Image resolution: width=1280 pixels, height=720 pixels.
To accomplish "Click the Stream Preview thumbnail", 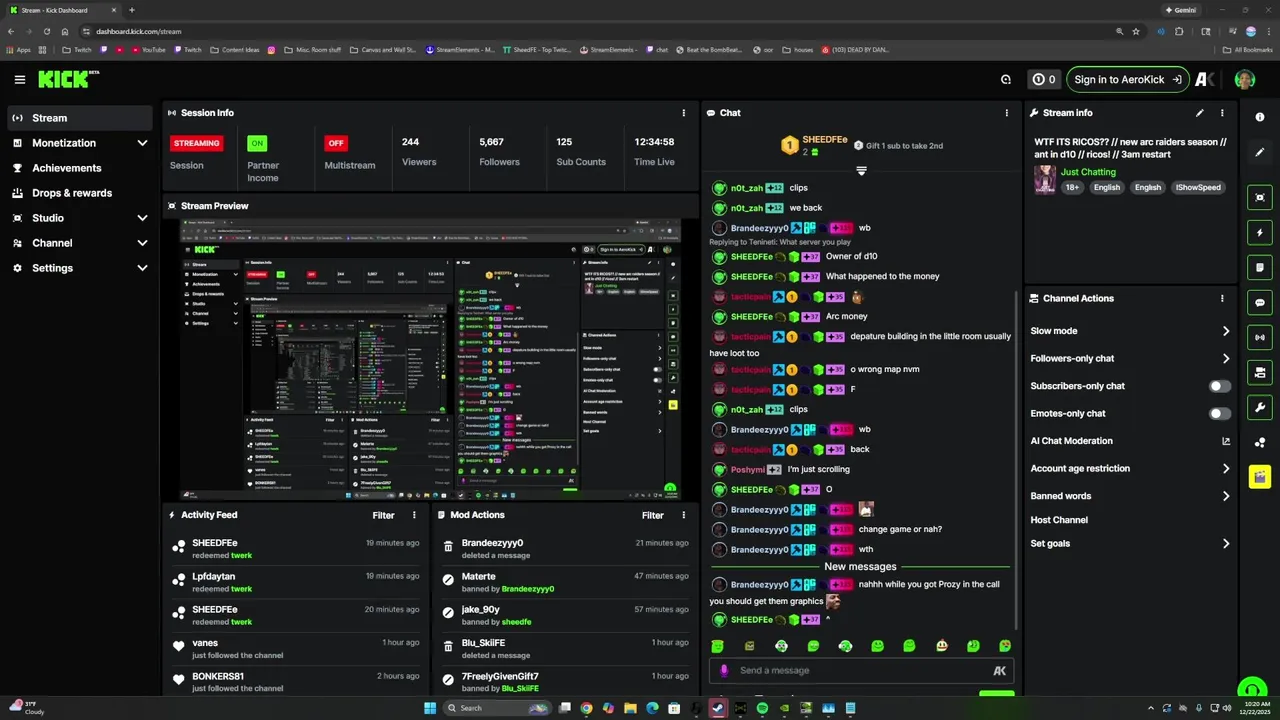I will click(431, 359).
